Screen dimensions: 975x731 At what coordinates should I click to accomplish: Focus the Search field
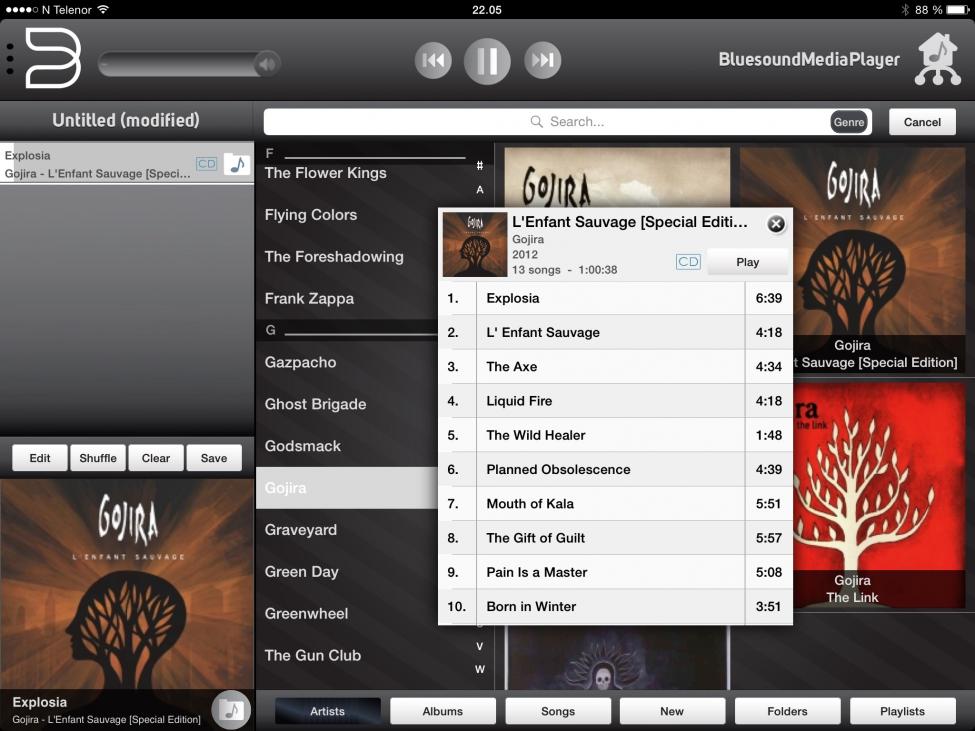coord(567,122)
